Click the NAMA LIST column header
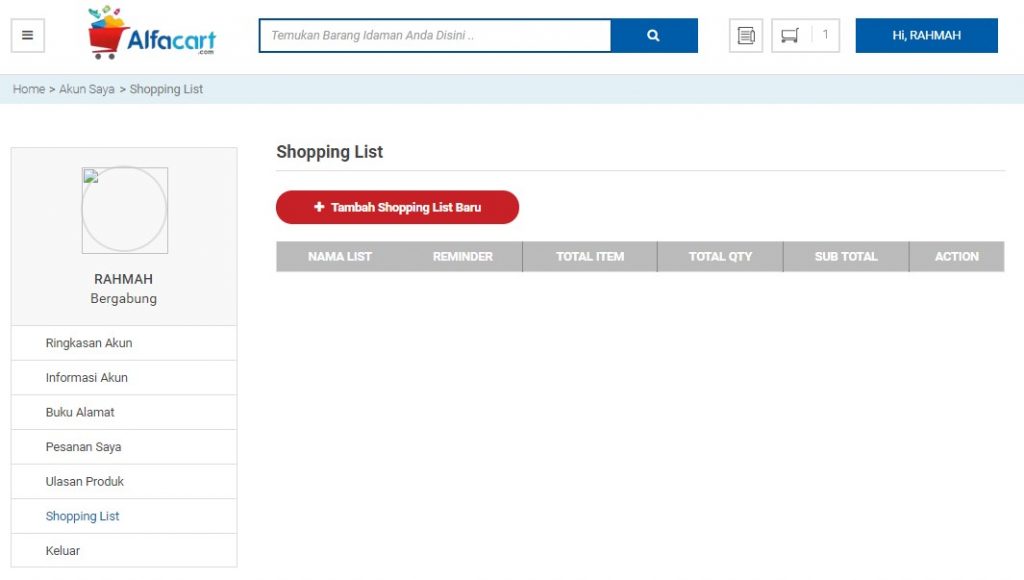The width and height of the screenshot is (1024, 580). tap(339, 257)
